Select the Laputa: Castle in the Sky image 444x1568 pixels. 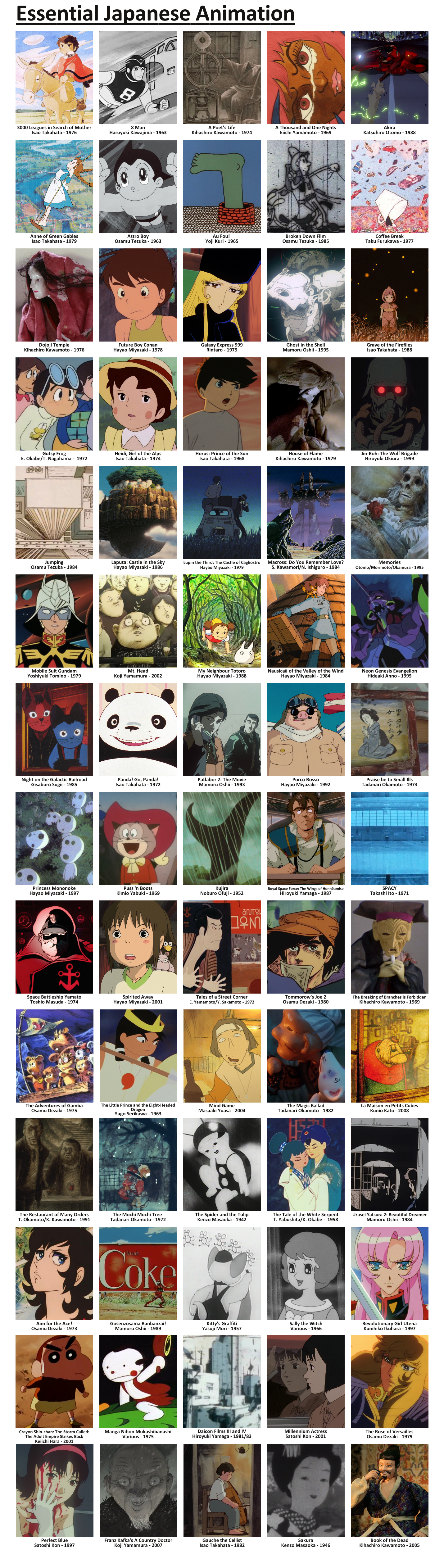click(138, 513)
